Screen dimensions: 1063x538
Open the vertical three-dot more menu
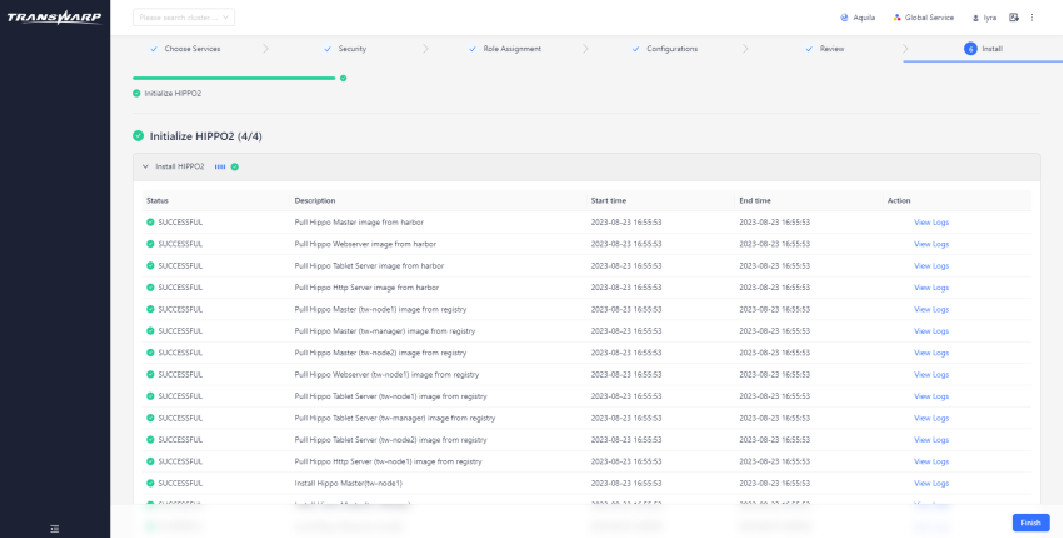pos(1032,18)
